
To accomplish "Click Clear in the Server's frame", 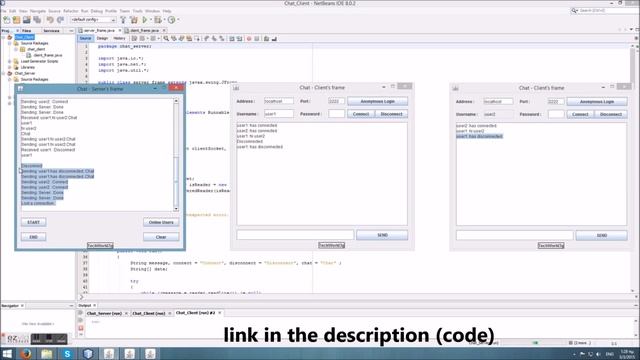I will click(161, 237).
